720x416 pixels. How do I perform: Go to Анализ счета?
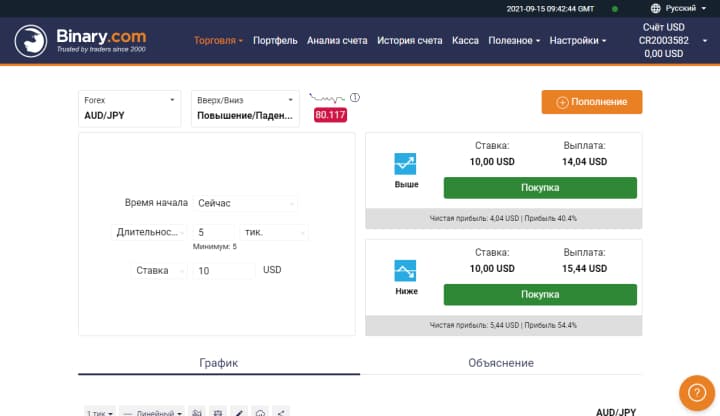[337, 40]
